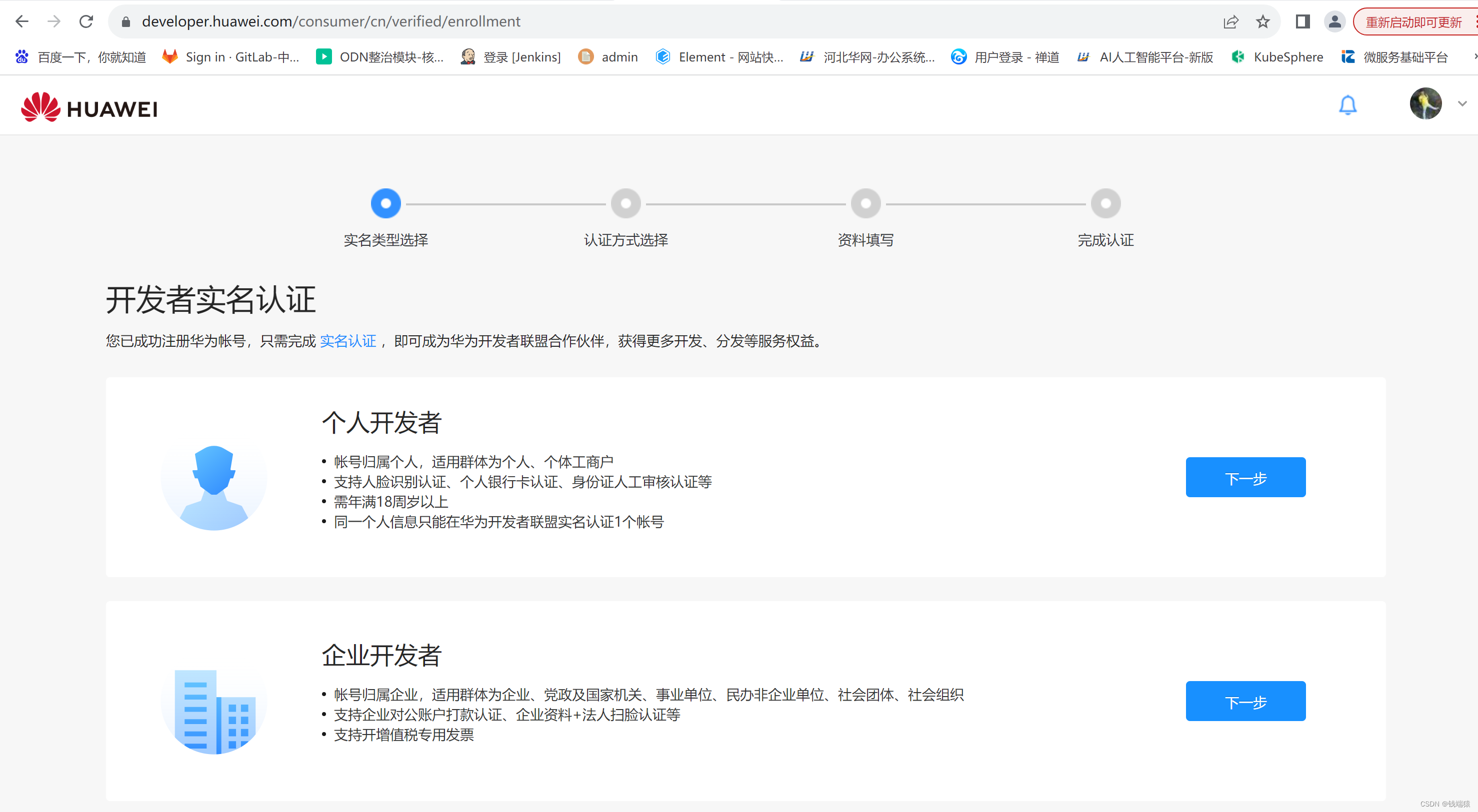
Task: Click the enterprise building icon
Action: (213, 712)
